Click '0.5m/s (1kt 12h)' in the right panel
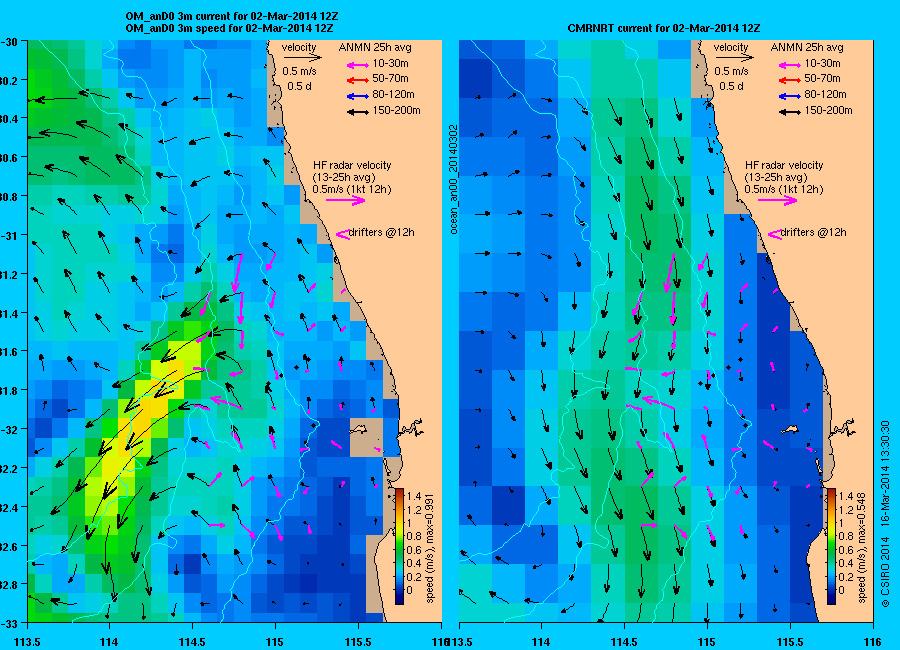This screenshot has width=900, height=650. pos(783,189)
